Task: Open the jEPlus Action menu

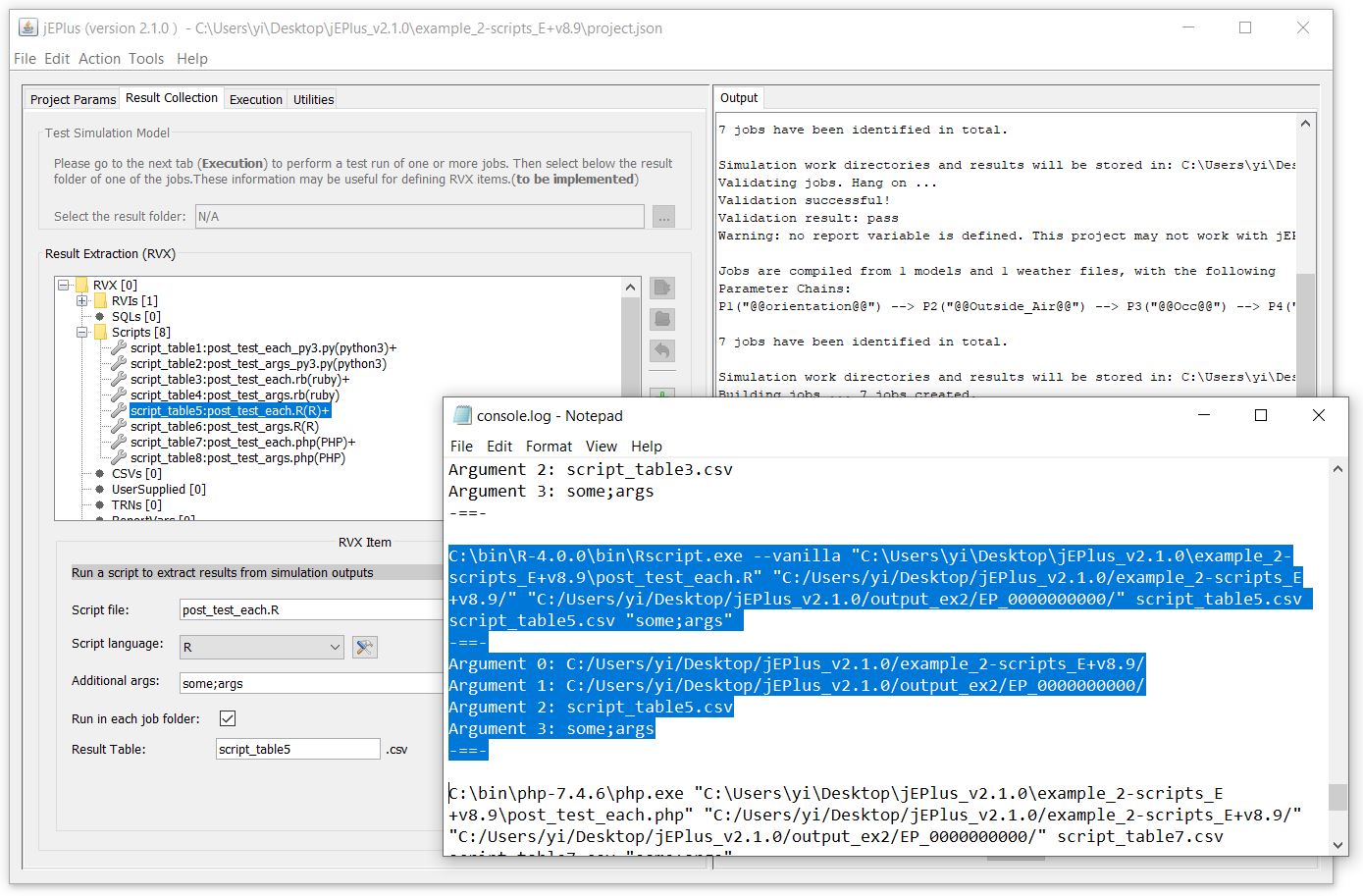Action: [x=99, y=59]
